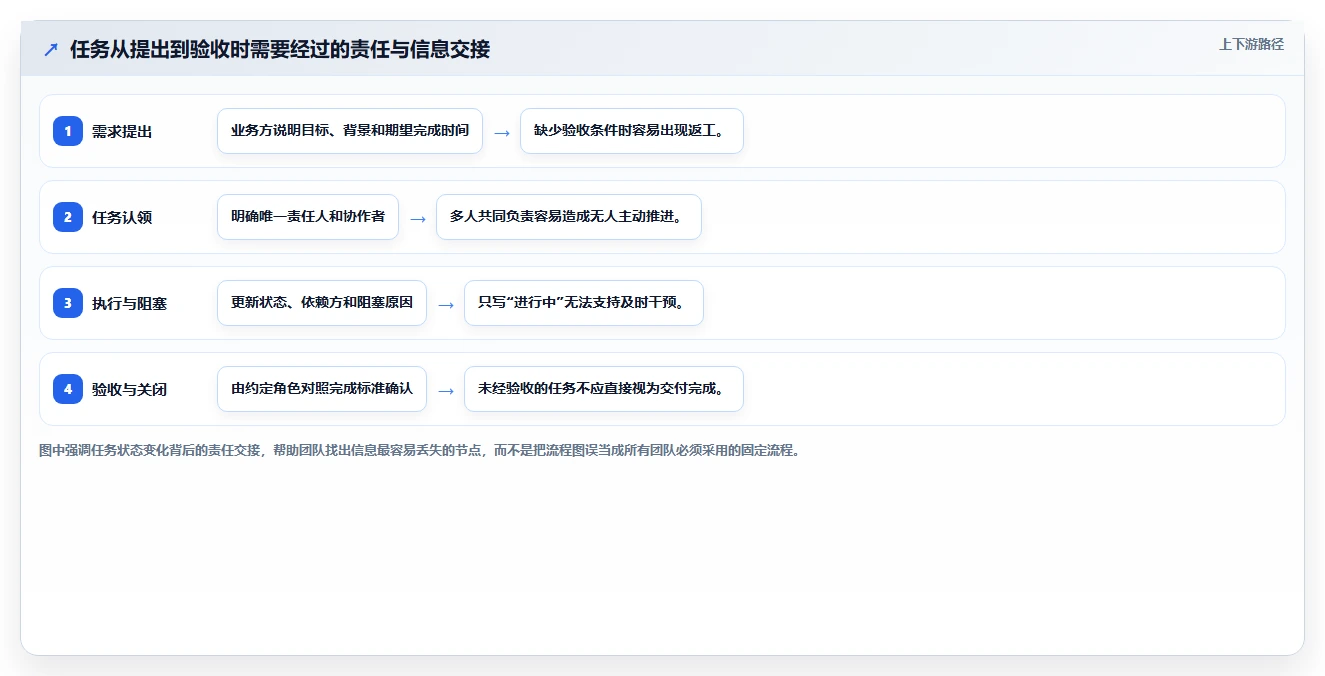Click the arrow icon beside the title
The width and height of the screenshot is (1325, 676).
51,49
